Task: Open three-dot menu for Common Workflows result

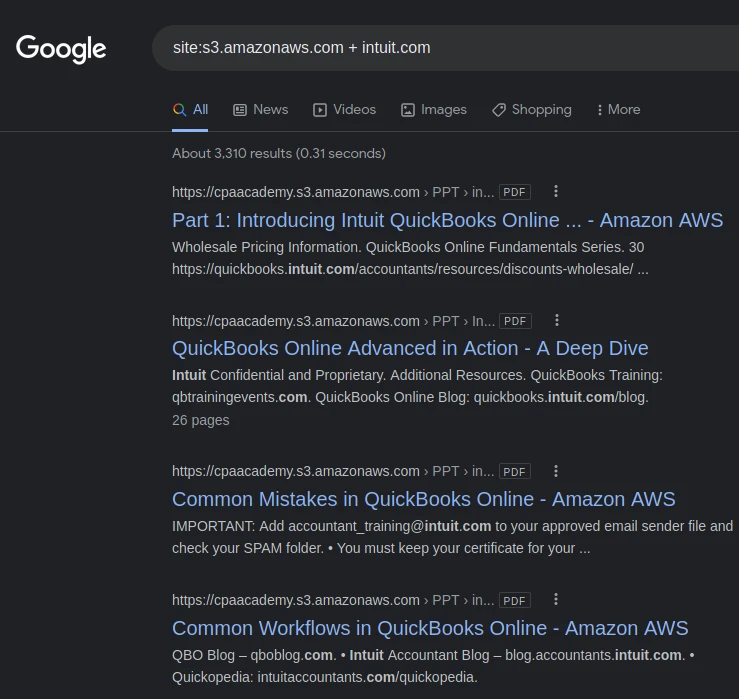Action: tap(557, 600)
